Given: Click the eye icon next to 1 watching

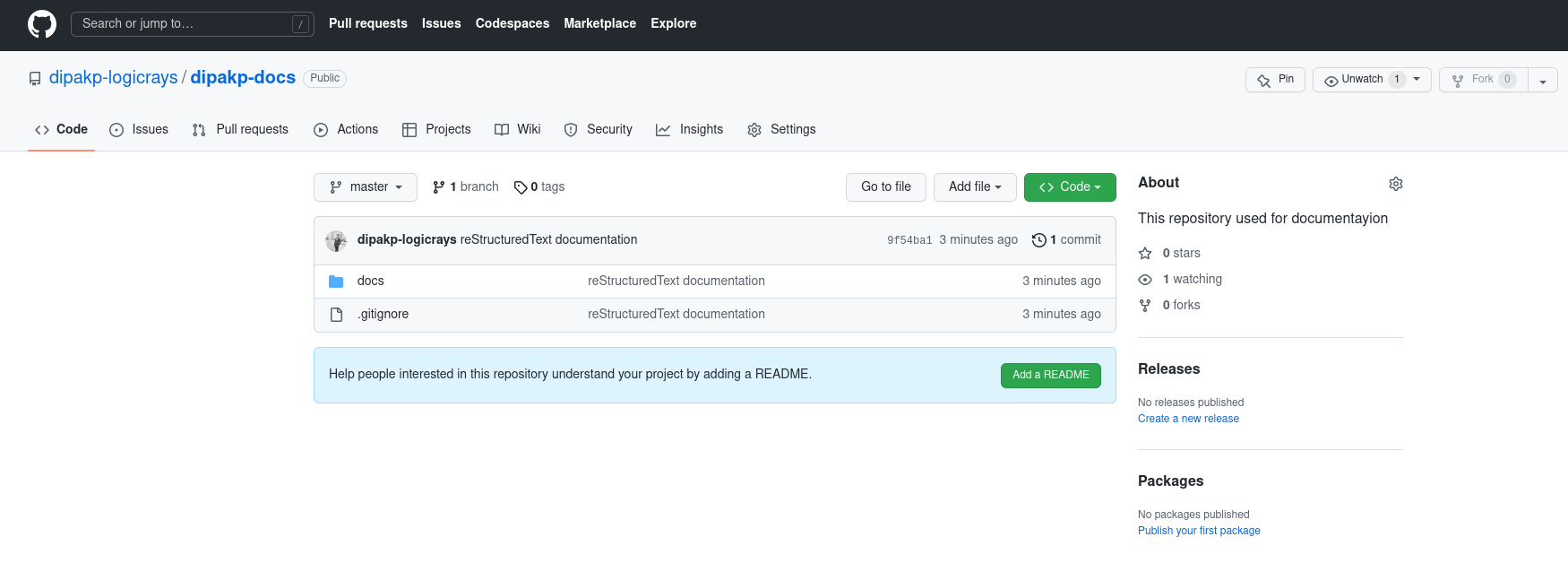Looking at the screenshot, I should tap(1145, 280).
